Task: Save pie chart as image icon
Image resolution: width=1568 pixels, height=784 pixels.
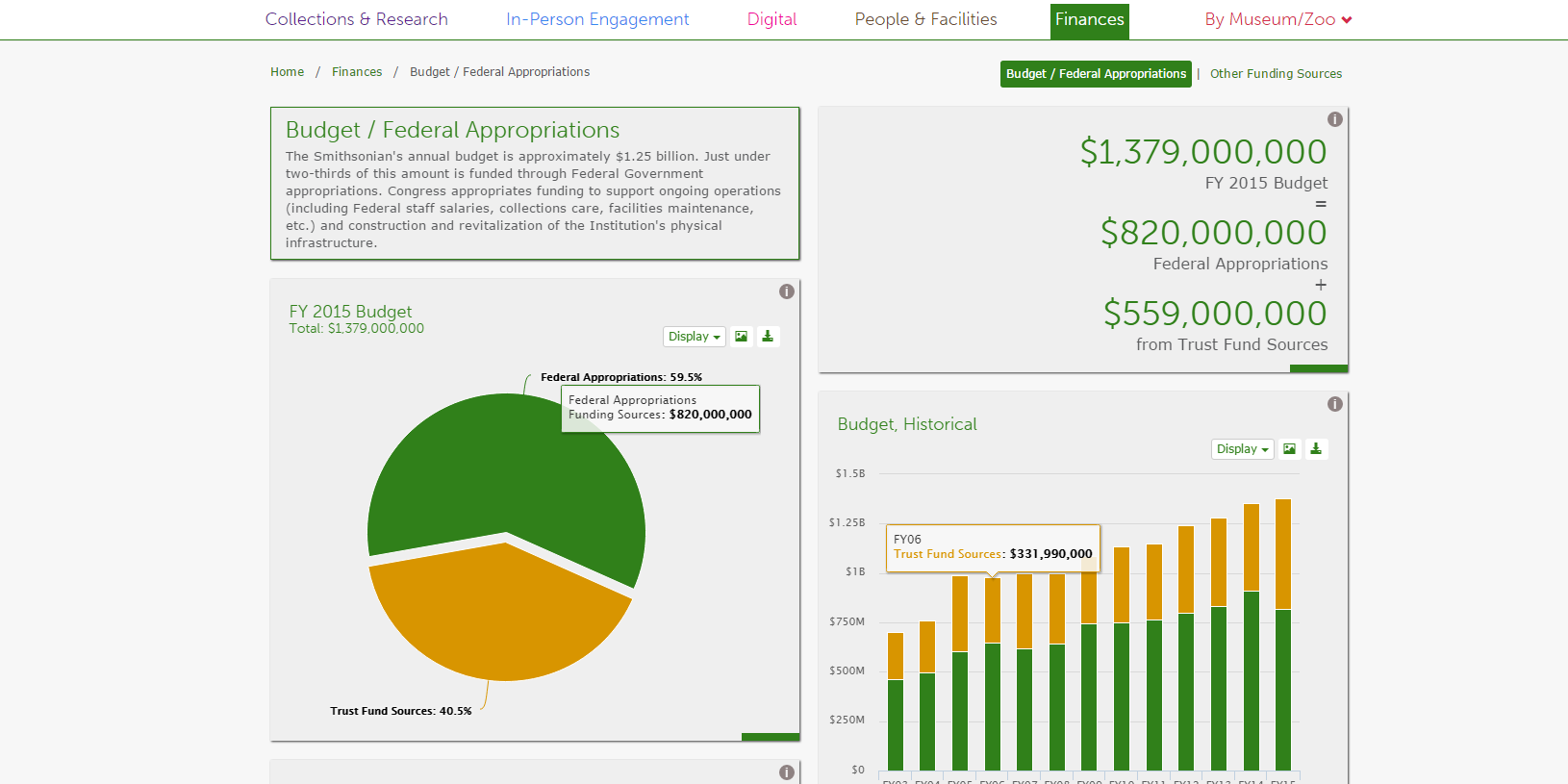Action: coord(741,337)
